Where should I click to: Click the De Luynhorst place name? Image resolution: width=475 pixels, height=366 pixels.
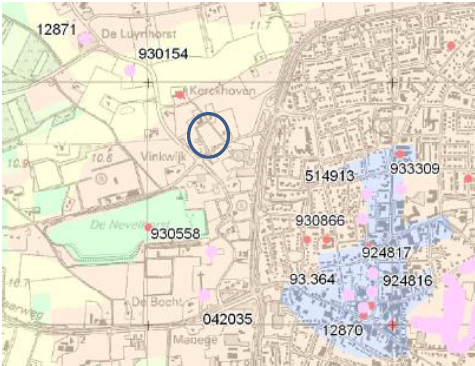click(x=139, y=34)
